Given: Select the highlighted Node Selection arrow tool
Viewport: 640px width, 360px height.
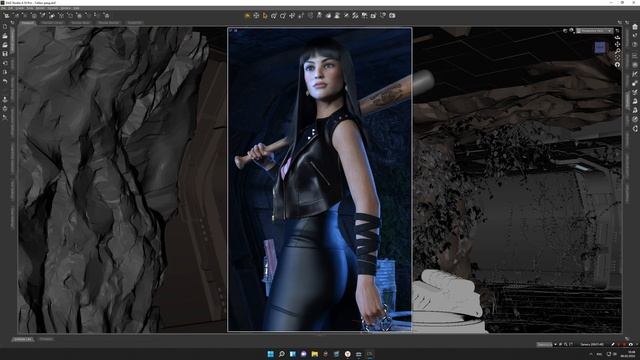Looking at the screenshot, I should pyautogui.click(x=265, y=16).
